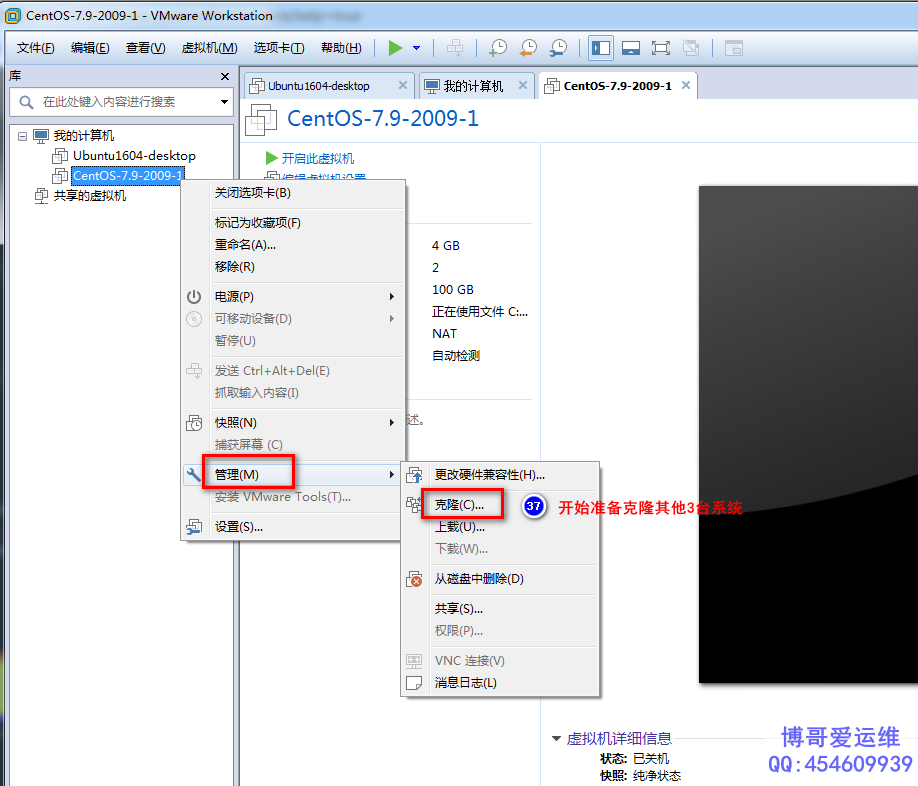Screen dimensions: 918x786
Task: Close the CentOS-7.9-2009-1 tab
Action: [686, 85]
